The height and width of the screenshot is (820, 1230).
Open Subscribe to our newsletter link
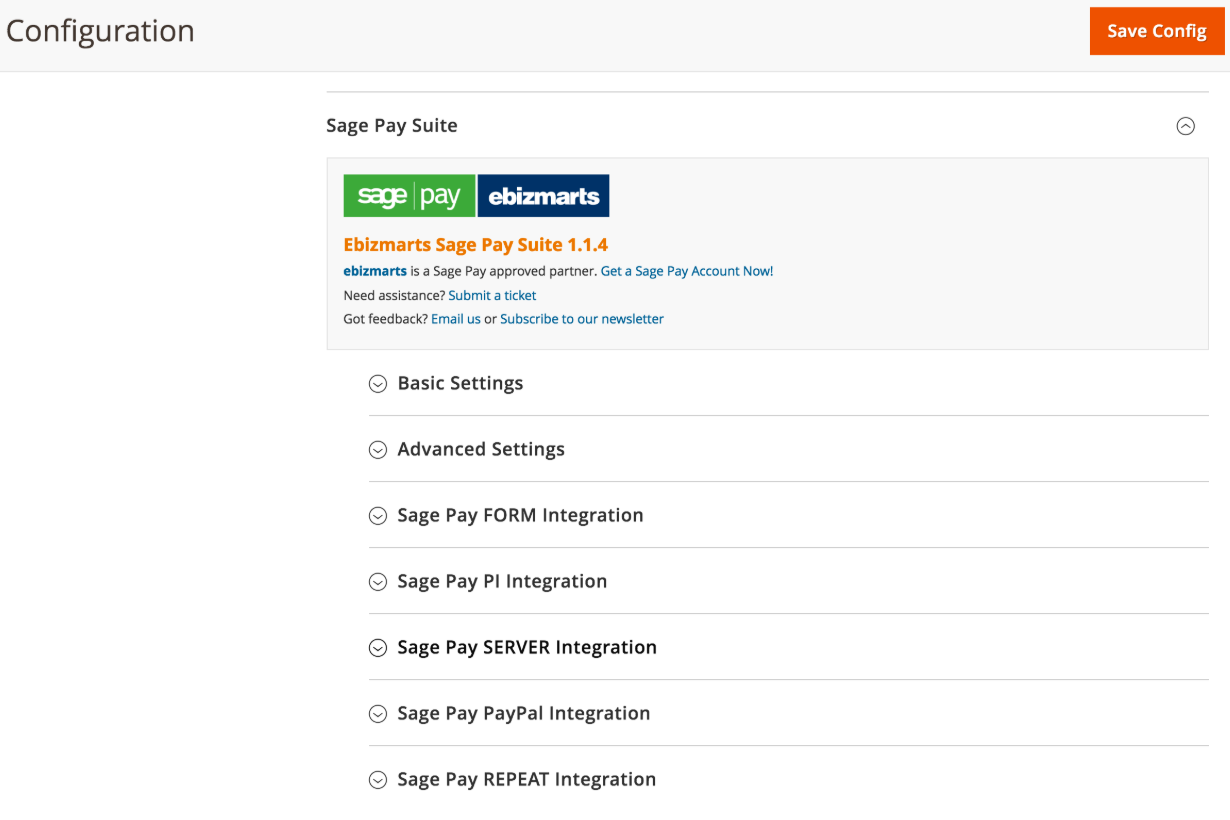(x=582, y=319)
